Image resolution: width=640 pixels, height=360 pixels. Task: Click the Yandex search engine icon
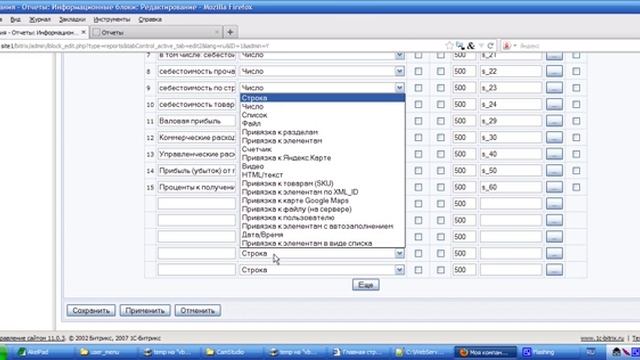point(507,46)
